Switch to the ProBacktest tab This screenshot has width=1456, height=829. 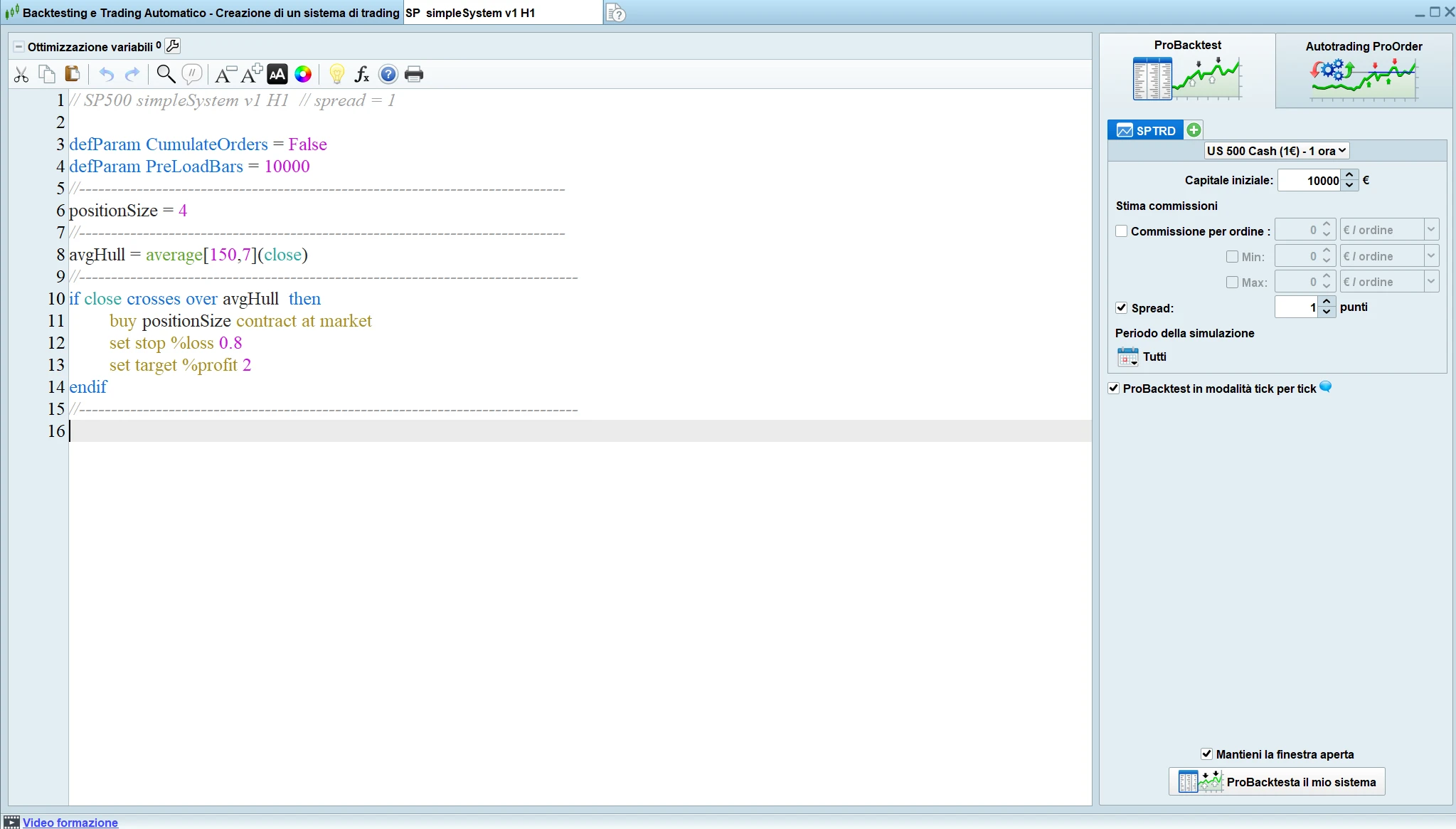(x=1187, y=70)
